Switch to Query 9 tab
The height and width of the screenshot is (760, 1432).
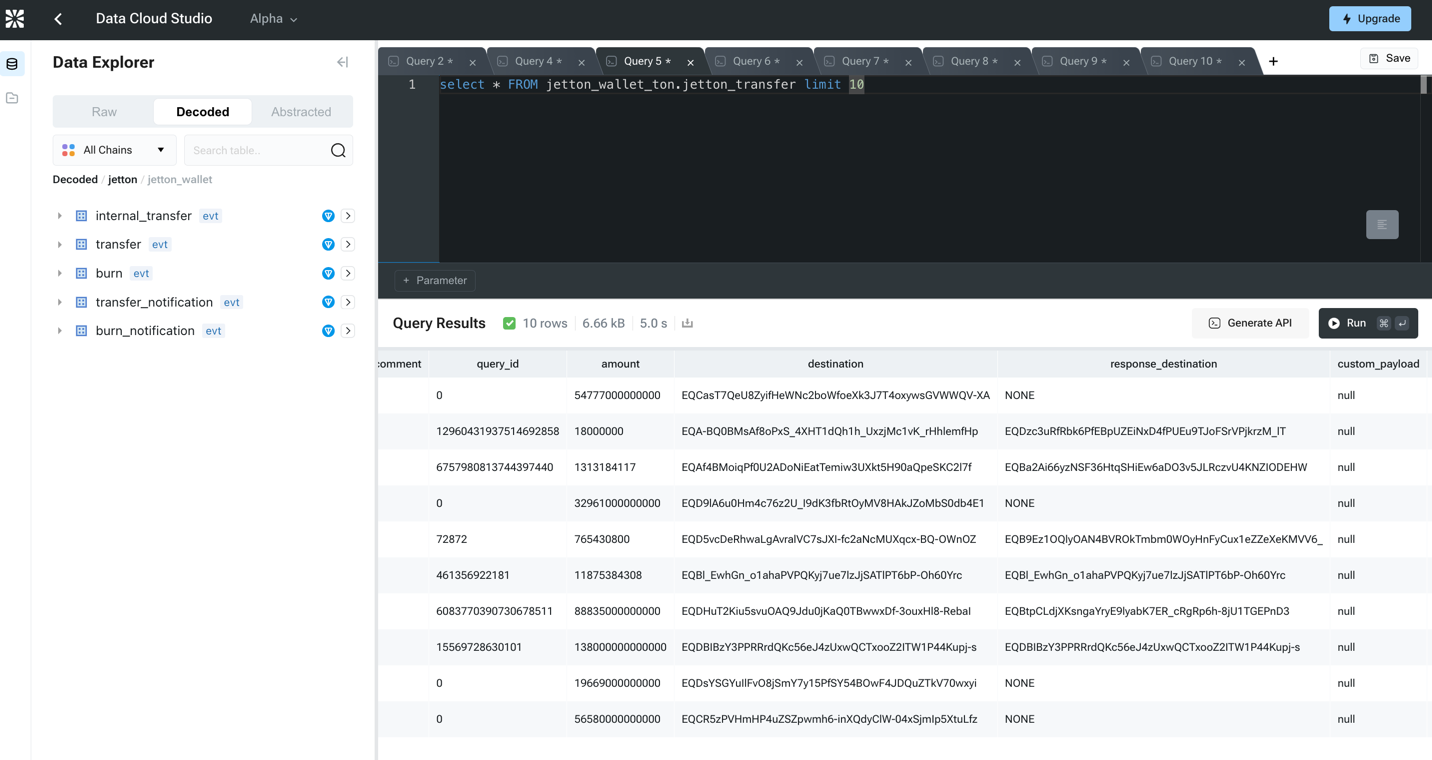point(1083,61)
